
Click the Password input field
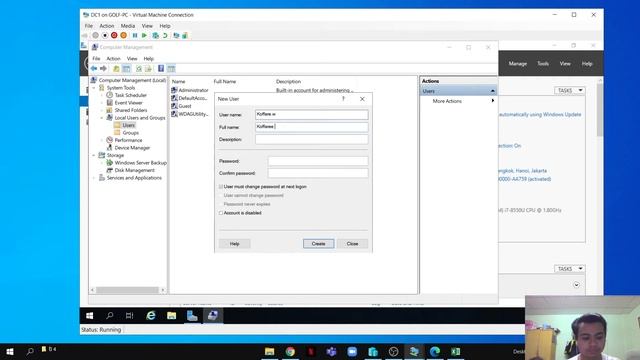tap(318, 161)
